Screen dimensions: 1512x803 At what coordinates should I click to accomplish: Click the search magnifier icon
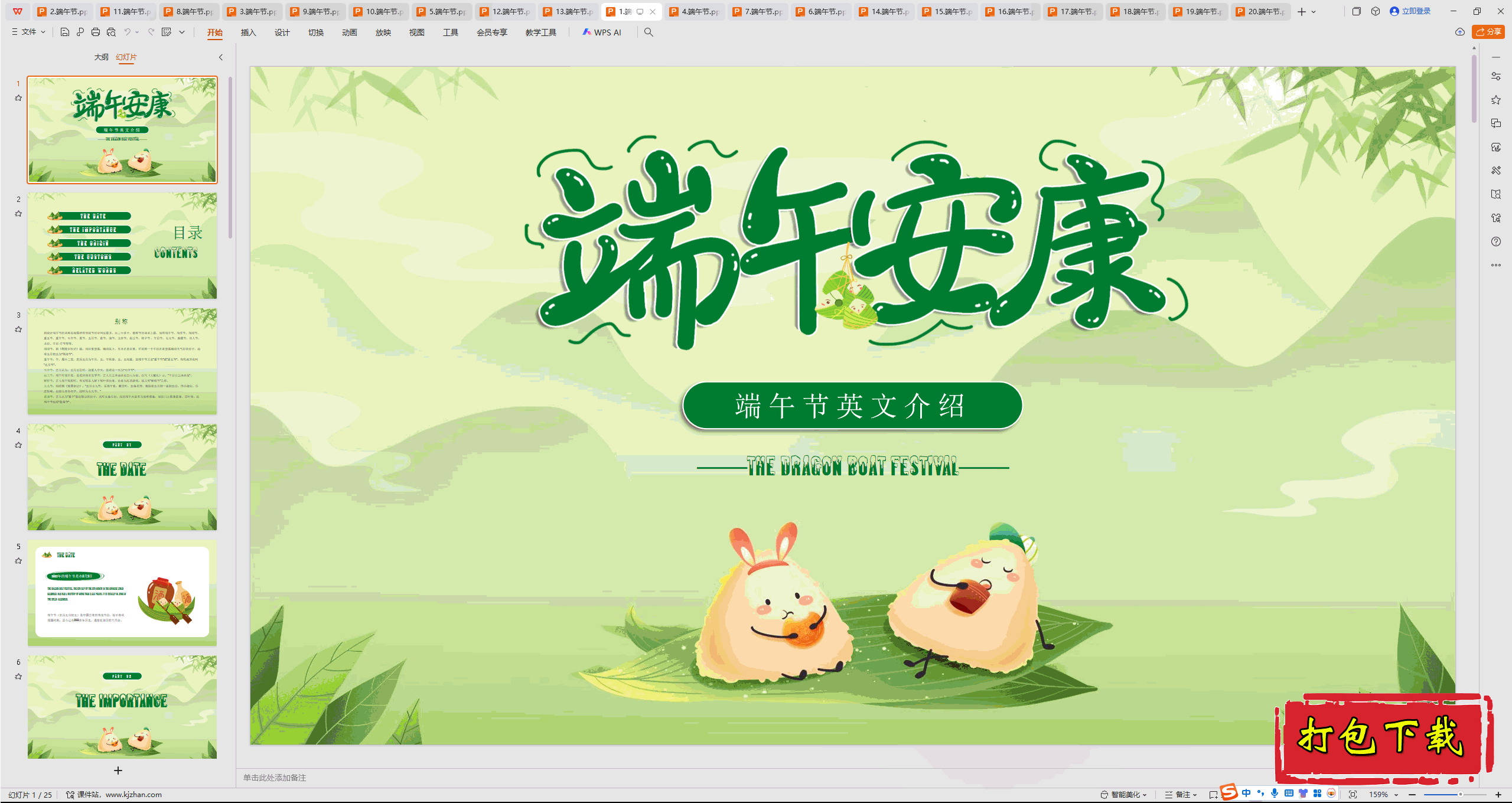pos(649,32)
